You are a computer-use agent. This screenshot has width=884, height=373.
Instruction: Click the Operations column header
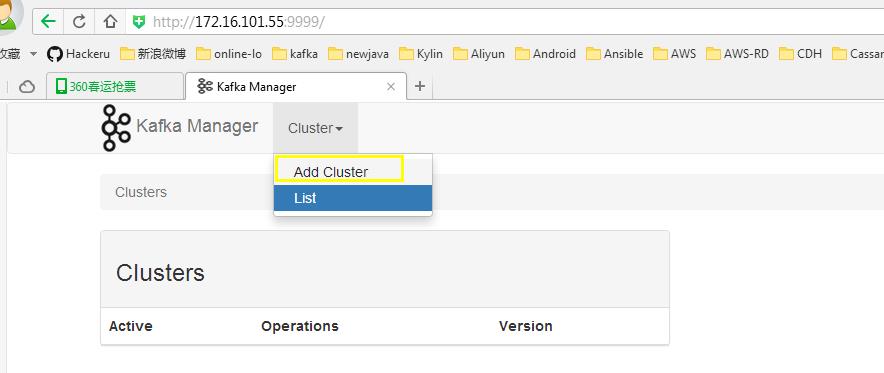pyautogui.click(x=300, y=326)
